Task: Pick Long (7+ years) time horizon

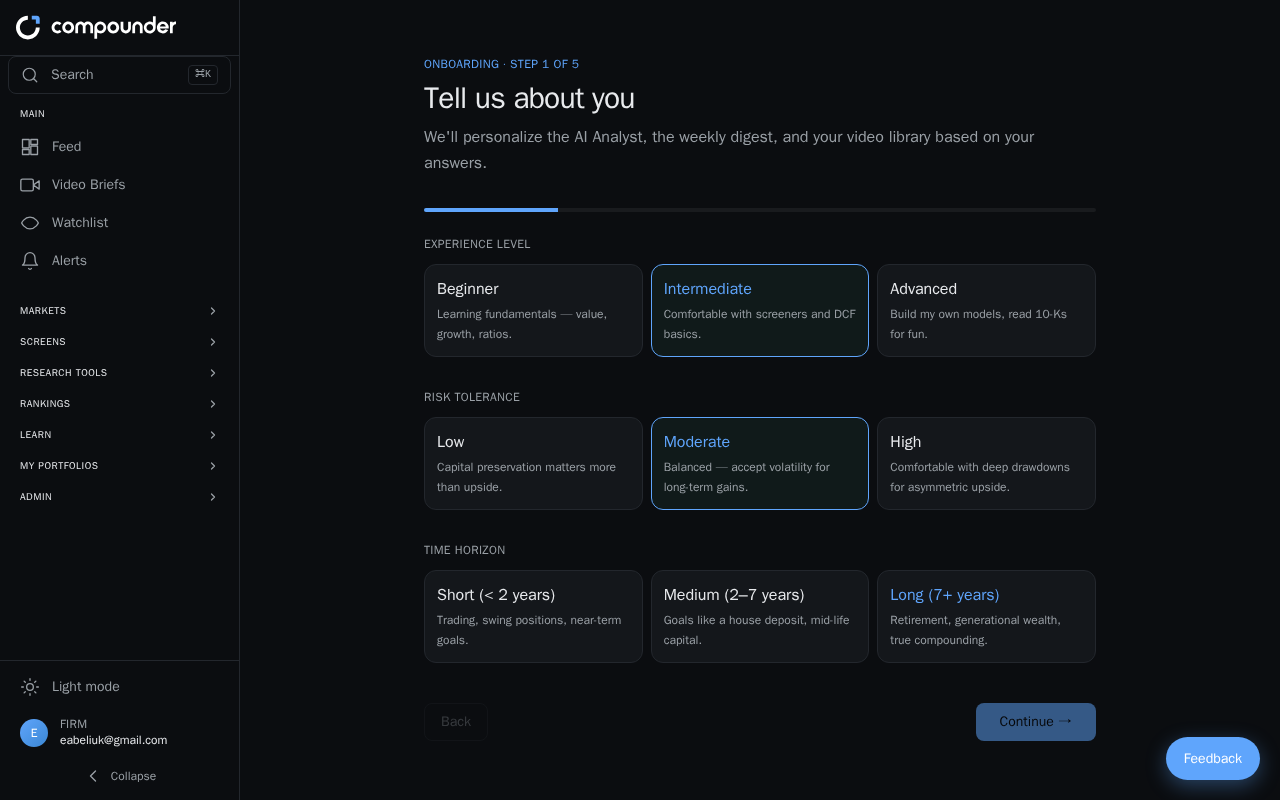Action: click(986, 616)
